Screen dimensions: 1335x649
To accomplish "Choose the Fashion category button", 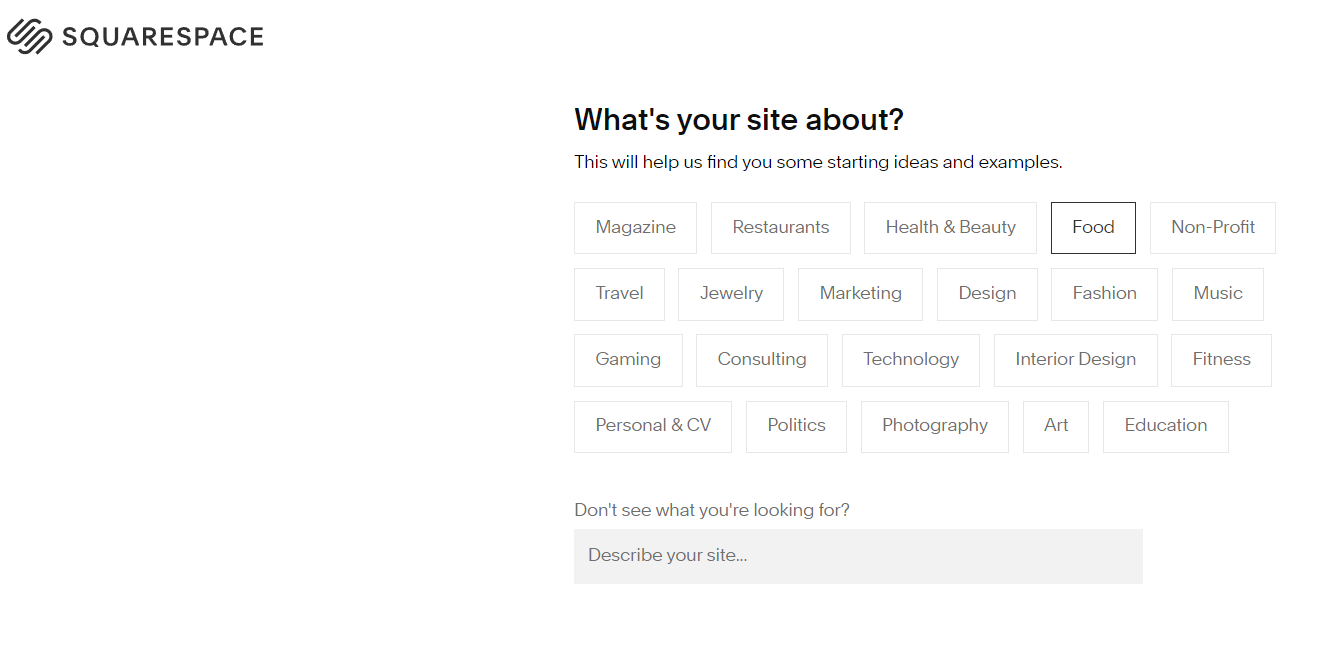I will tap(1104, 294).
